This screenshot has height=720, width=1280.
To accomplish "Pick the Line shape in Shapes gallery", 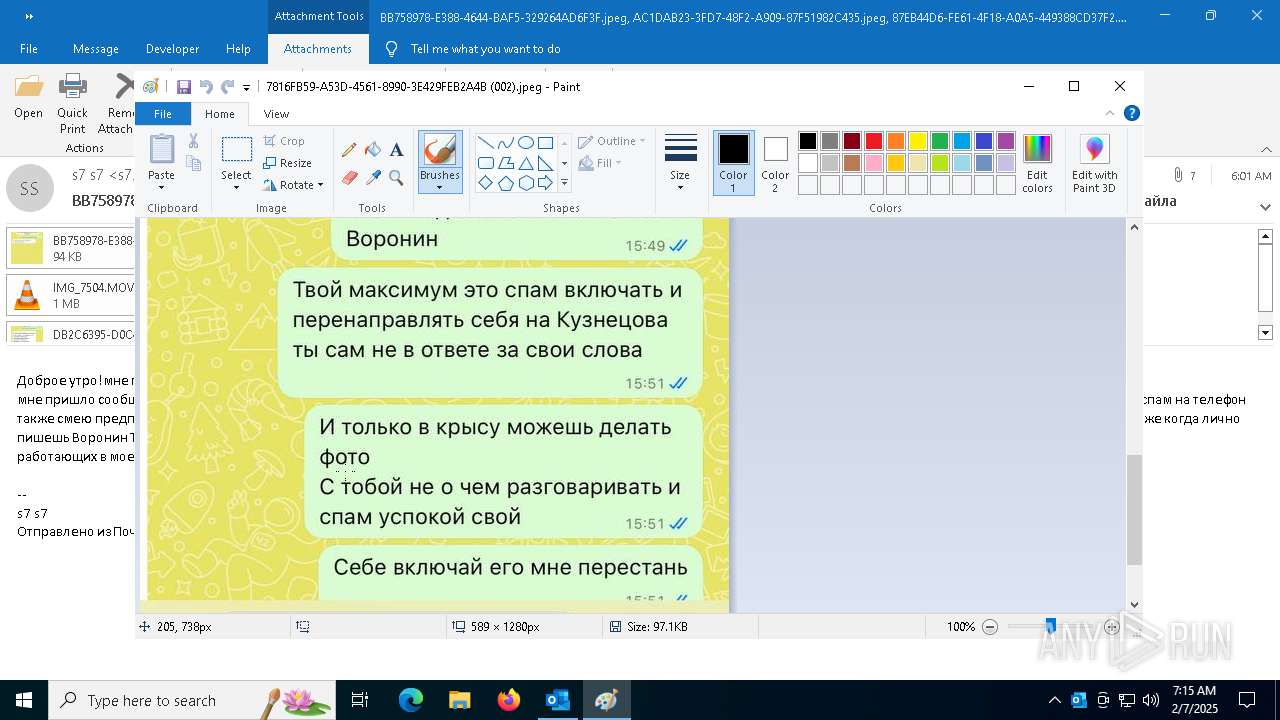I will pyautogui.click(x=485, y=142).
